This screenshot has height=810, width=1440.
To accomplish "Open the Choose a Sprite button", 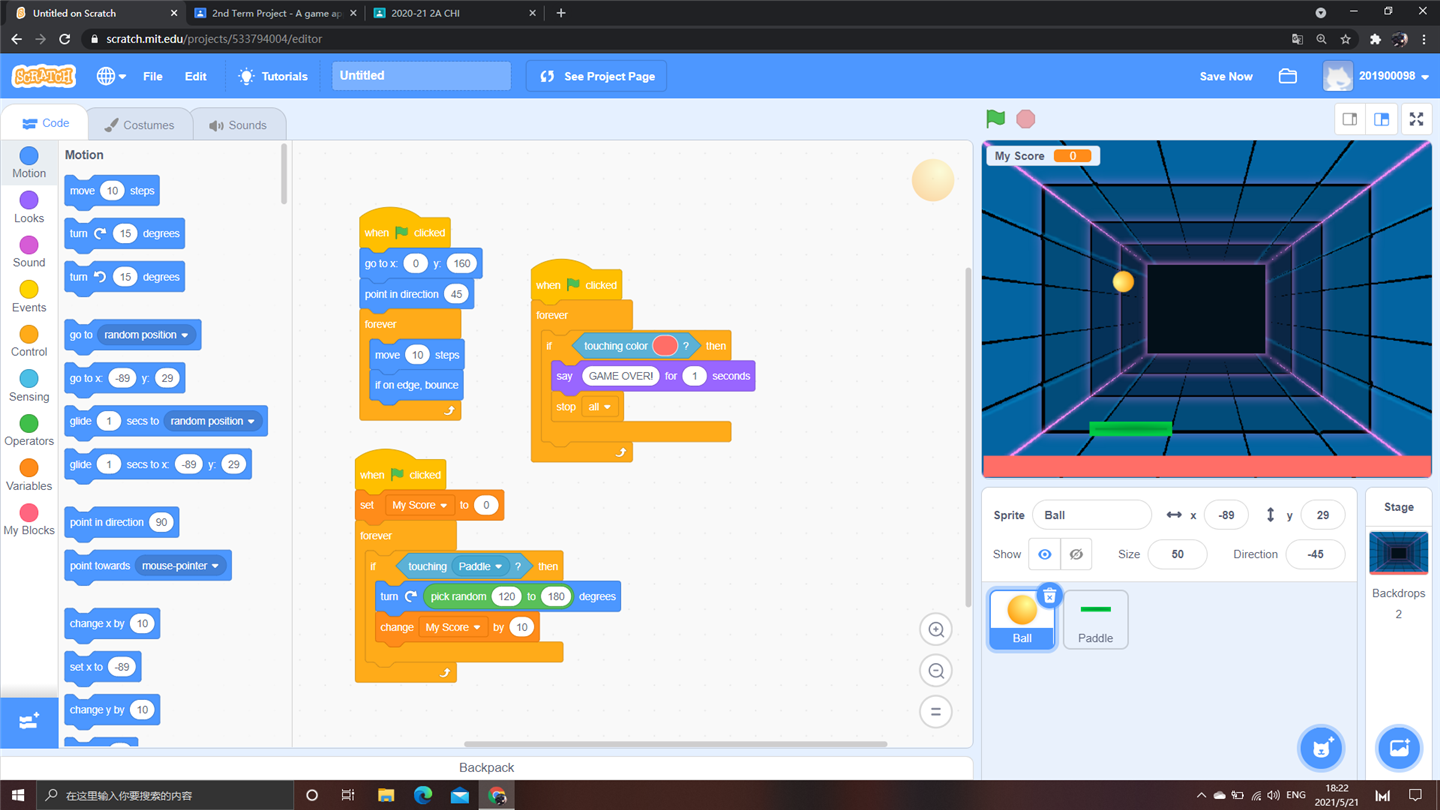I will pyautogui.click(x=1321, y=748).
